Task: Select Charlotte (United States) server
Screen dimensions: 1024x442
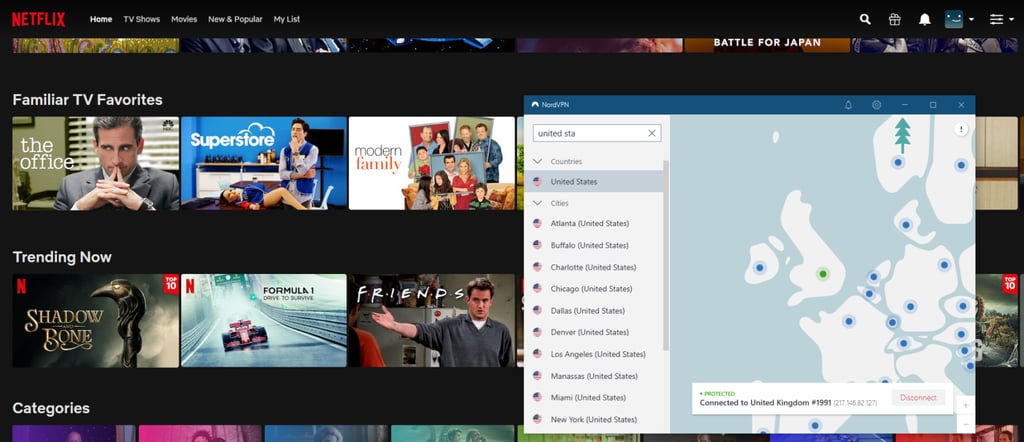Action: click(594, 267)
